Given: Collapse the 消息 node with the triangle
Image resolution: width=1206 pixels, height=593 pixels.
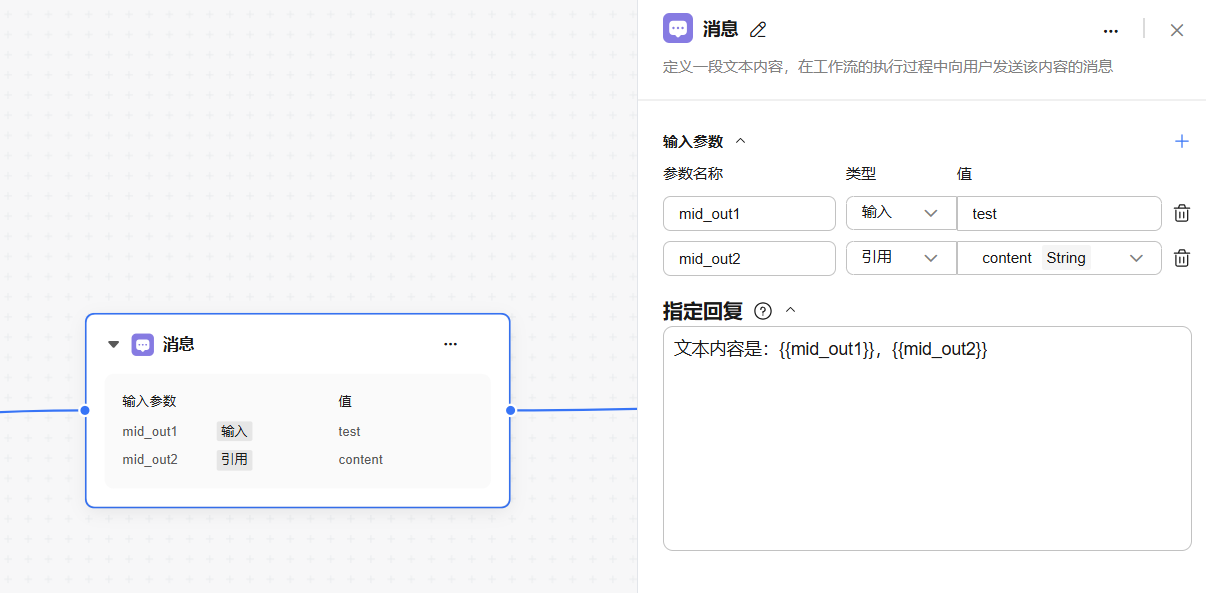Looking at the screenshot, I should pos(113,344).
